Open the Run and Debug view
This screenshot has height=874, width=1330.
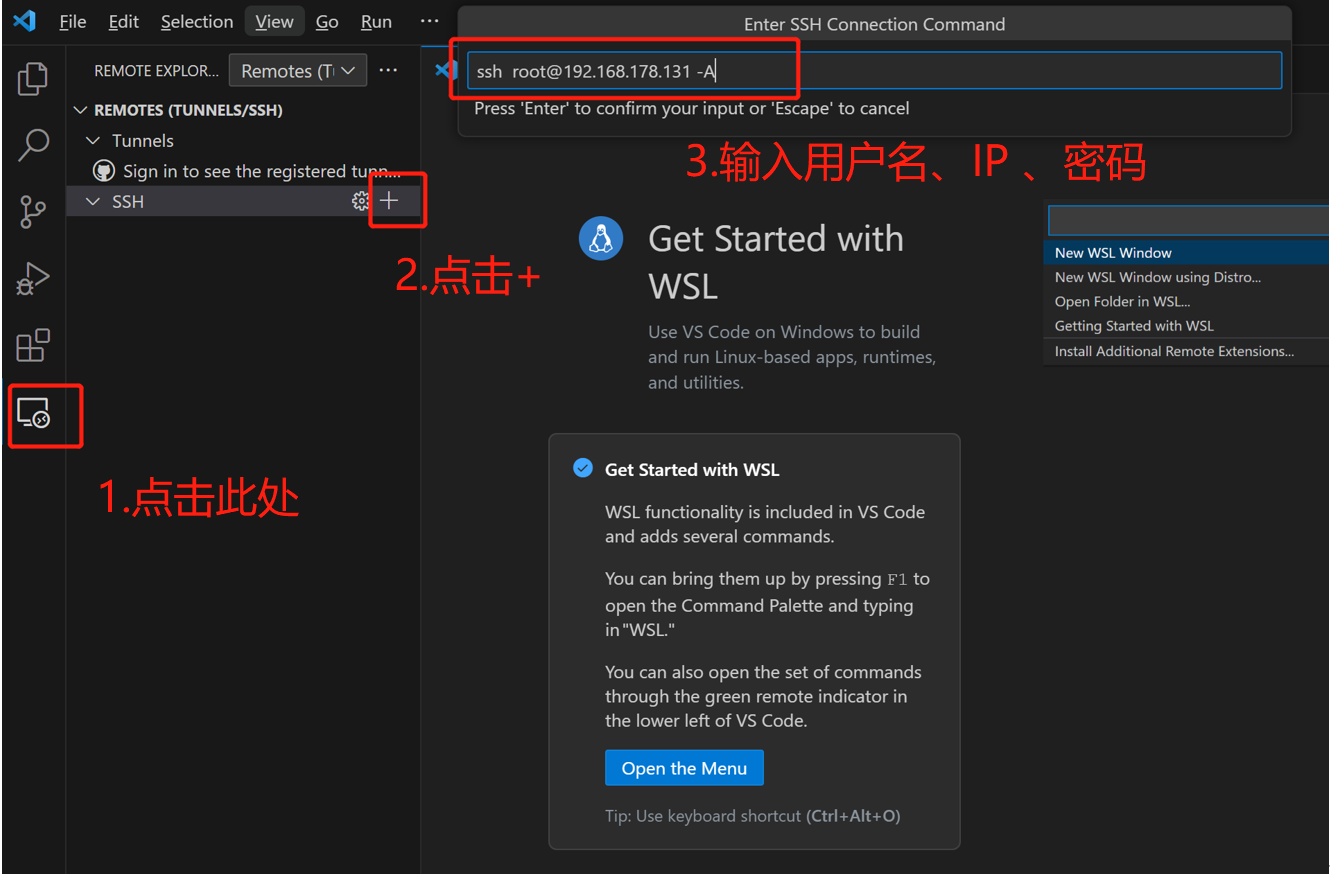(x=33, y=279)
